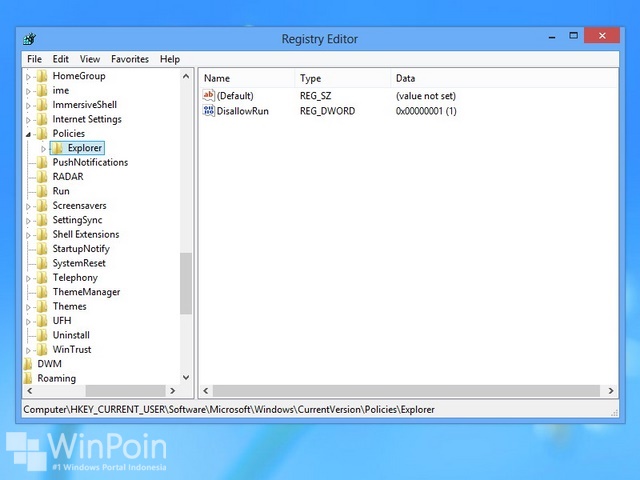Open the Edit menu
Image resolution: width=640 pixels, height=480 pixels.
pos(60,59)
